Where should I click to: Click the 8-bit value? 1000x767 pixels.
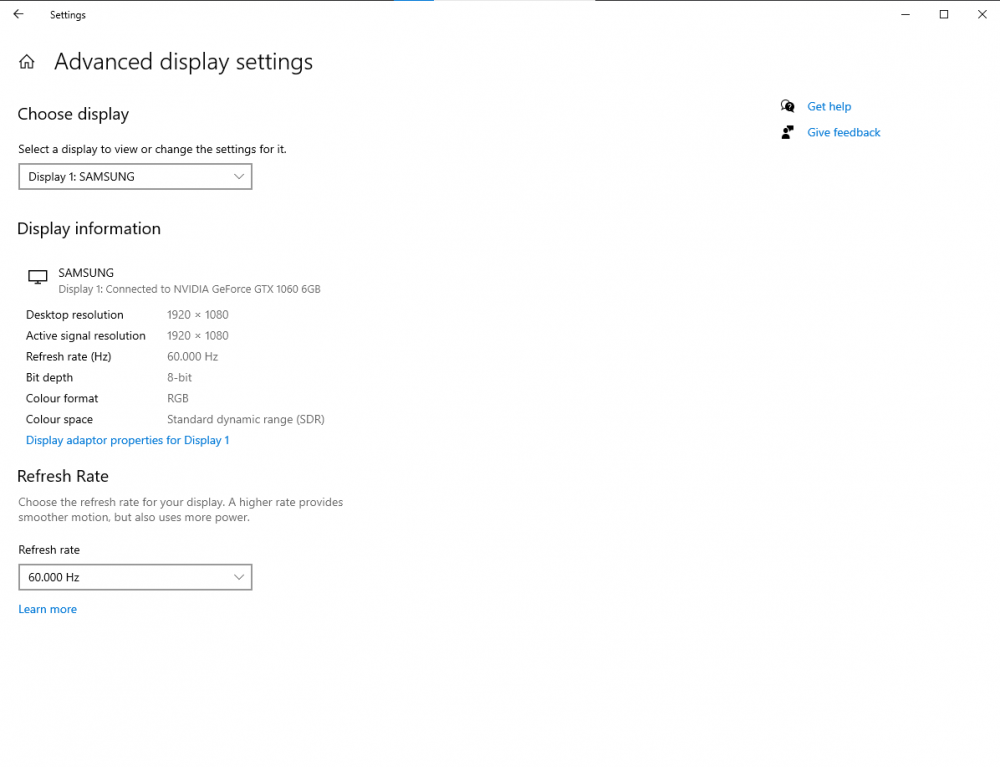179,377
